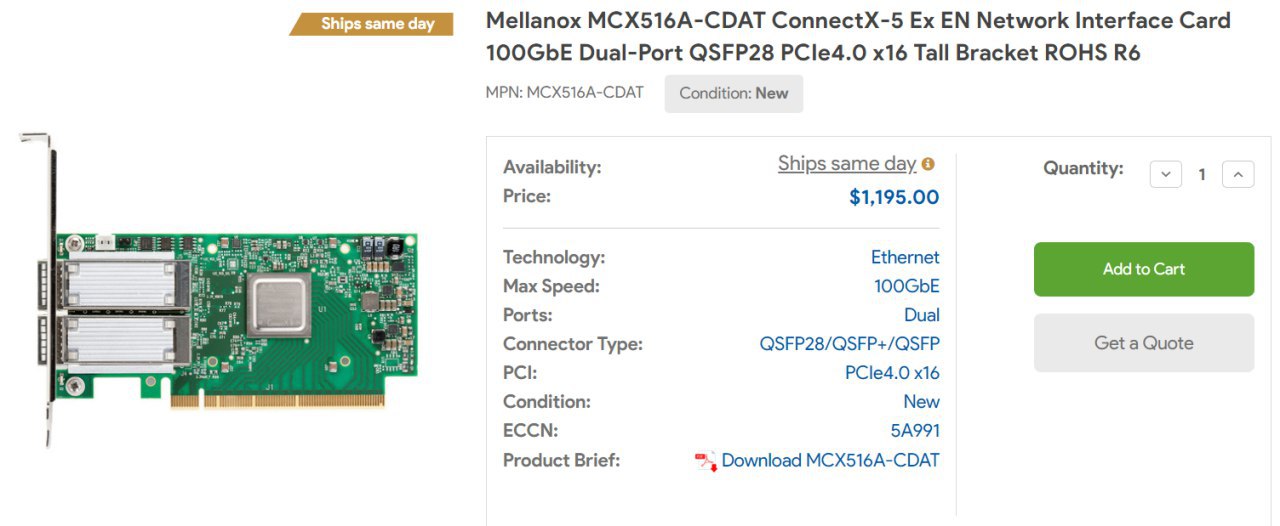Click the PCIe4.0 x16 link
Screen dimensions: 1280x526
click(x=892, y=373)
